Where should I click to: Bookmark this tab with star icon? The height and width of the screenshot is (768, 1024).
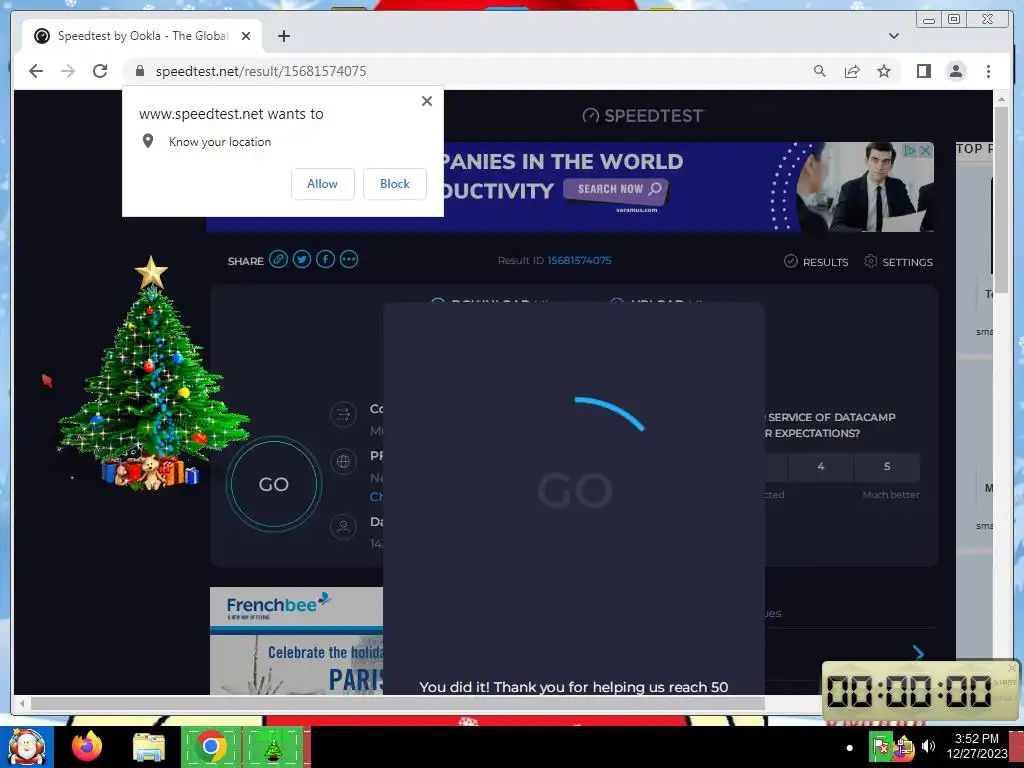884,71
